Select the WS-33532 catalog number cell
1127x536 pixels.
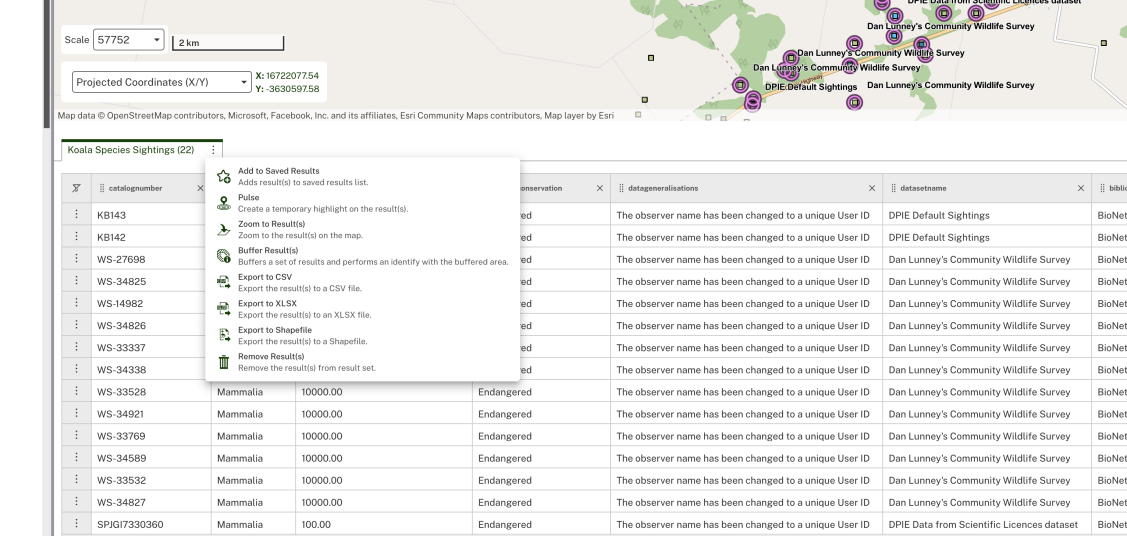pyautogui.click(x=151, y=480)
